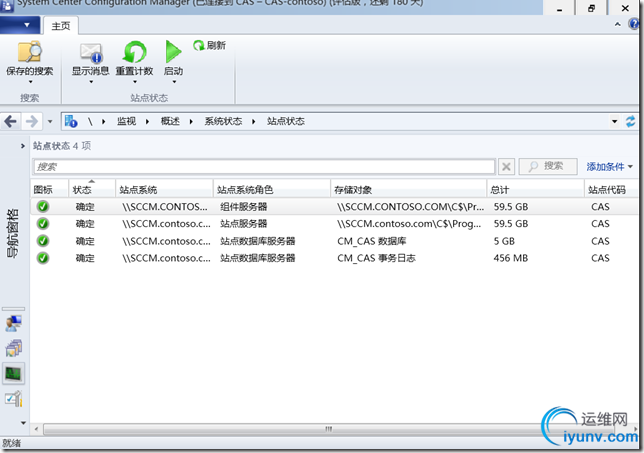Open Assets and Compliance workspace icon
Image resolution: width=644 pixels, height=453 pixels.
[x=14, y=323]
